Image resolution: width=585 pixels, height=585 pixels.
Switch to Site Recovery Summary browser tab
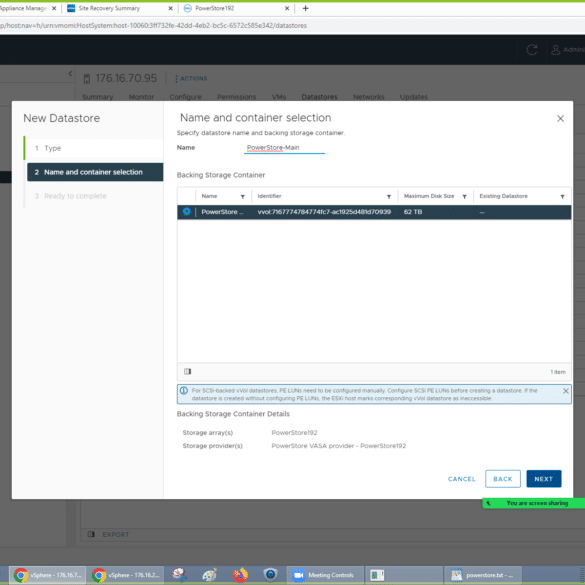coord(109,8)
